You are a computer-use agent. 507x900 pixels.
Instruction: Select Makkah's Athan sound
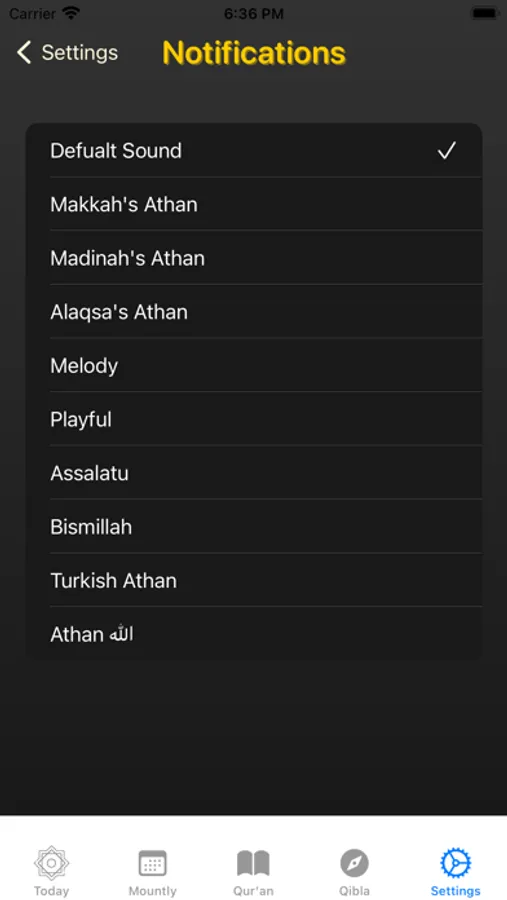[x=253, y=204]
